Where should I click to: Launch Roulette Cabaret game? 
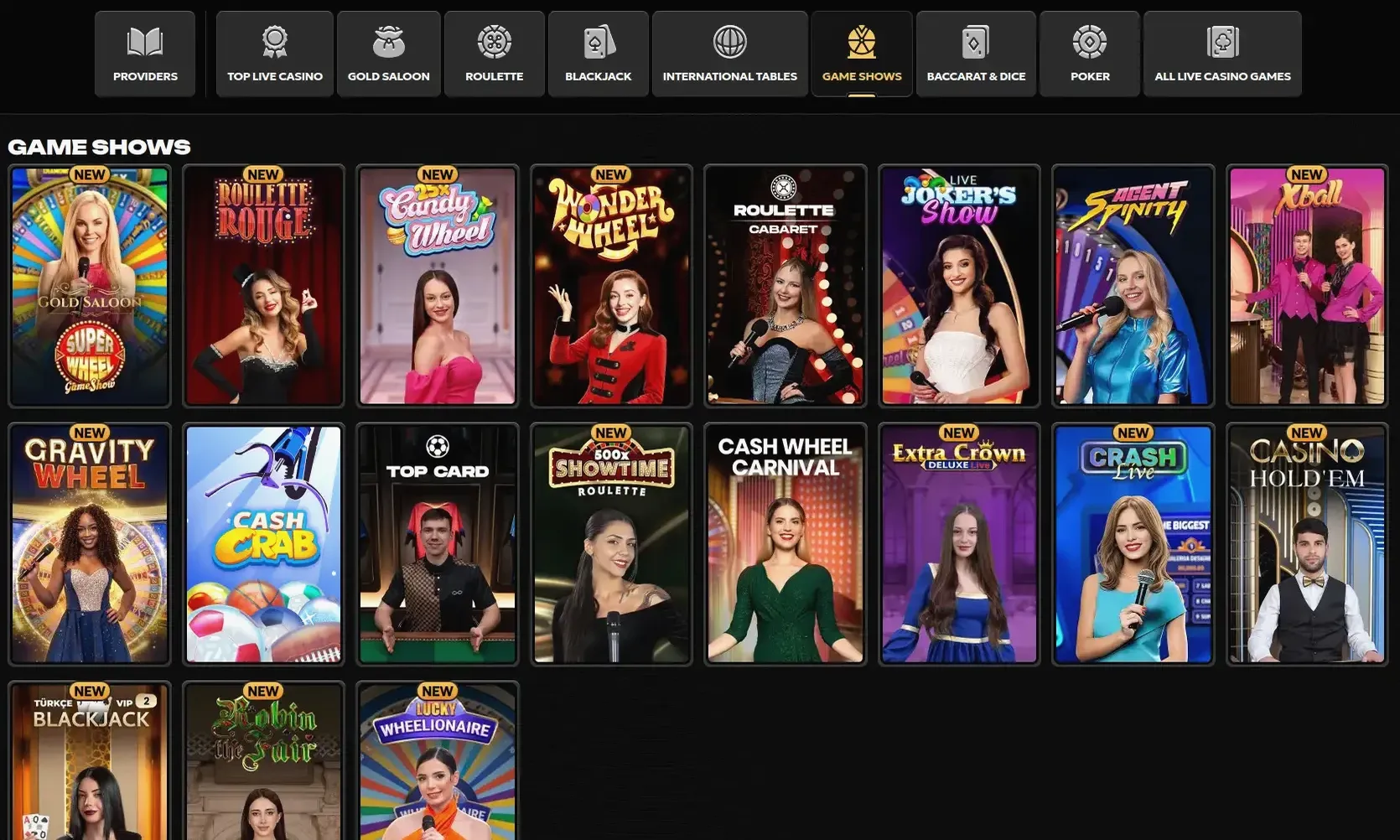coord(786,286)
